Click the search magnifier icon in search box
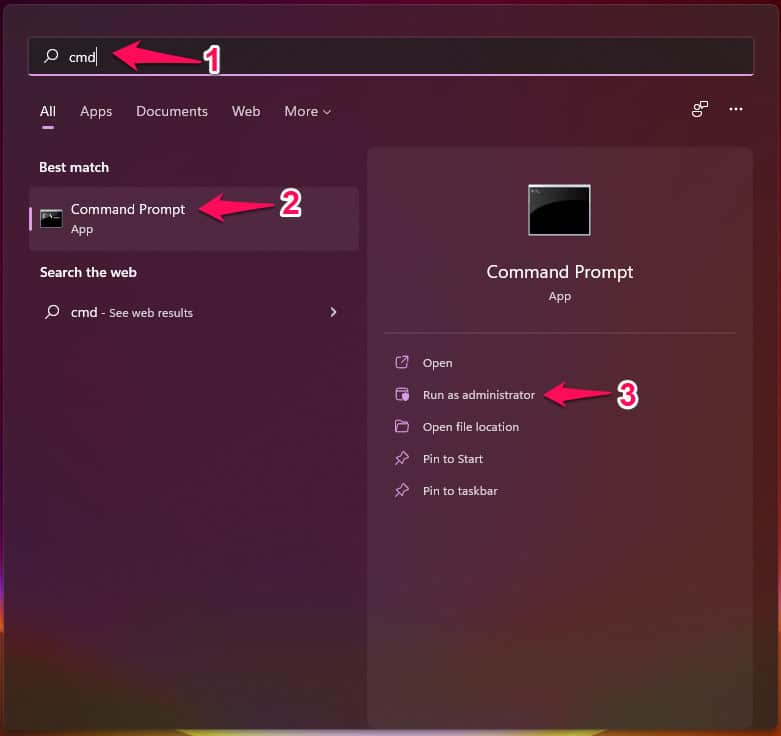 tap(51, 55)
